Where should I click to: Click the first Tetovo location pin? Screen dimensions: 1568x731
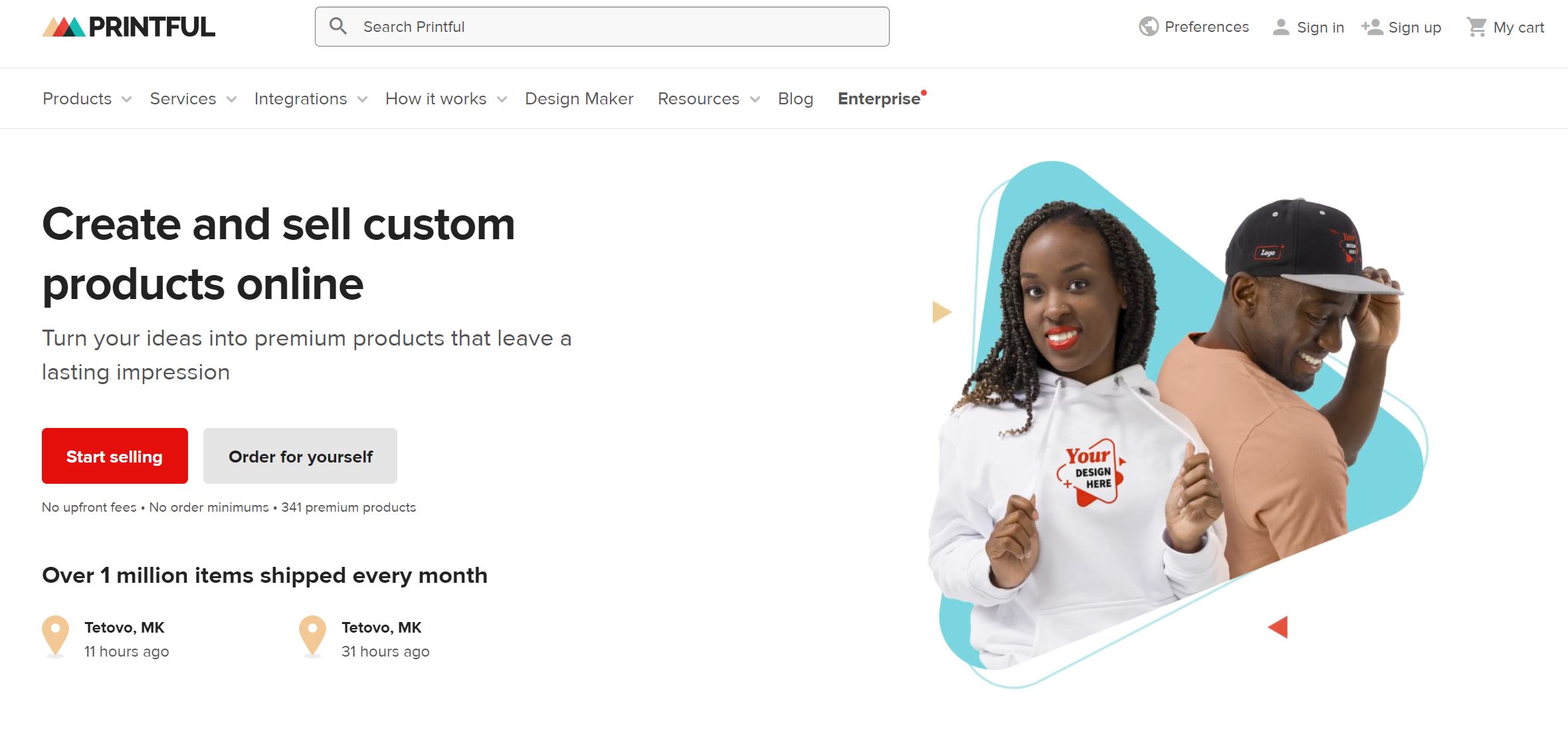56,637
